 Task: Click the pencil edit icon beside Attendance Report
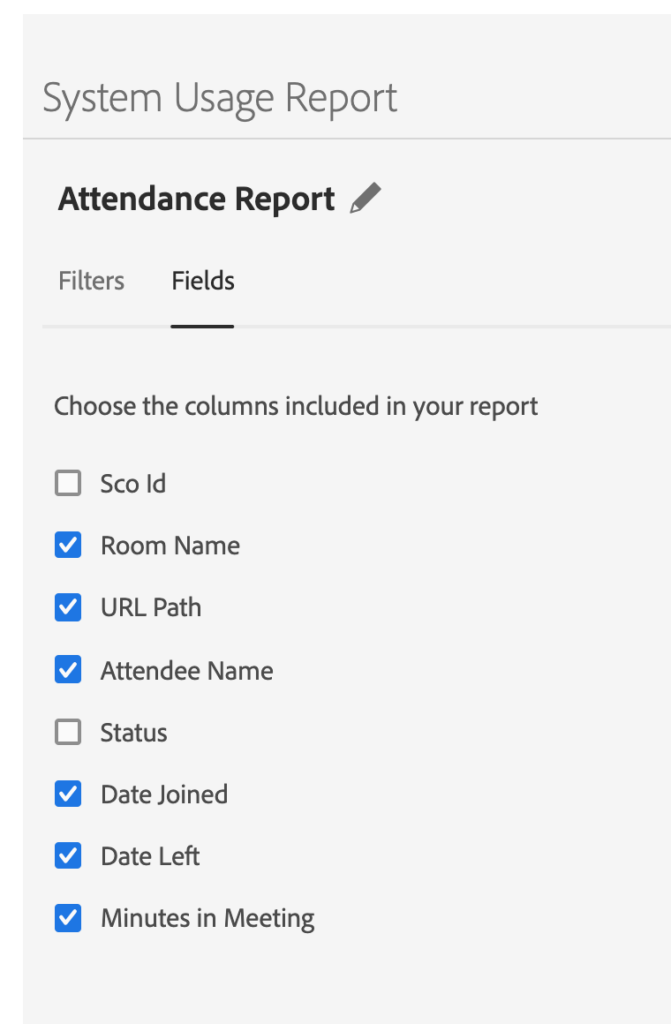point(365,198)
